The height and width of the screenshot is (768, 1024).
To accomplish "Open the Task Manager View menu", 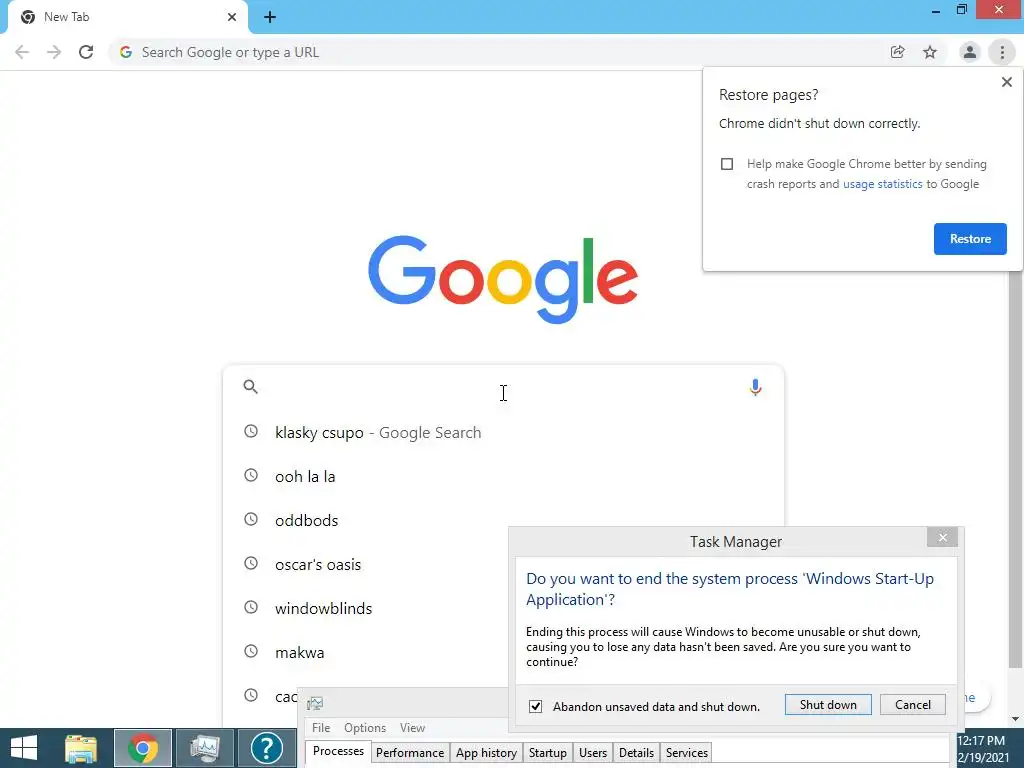I will 412,728.
